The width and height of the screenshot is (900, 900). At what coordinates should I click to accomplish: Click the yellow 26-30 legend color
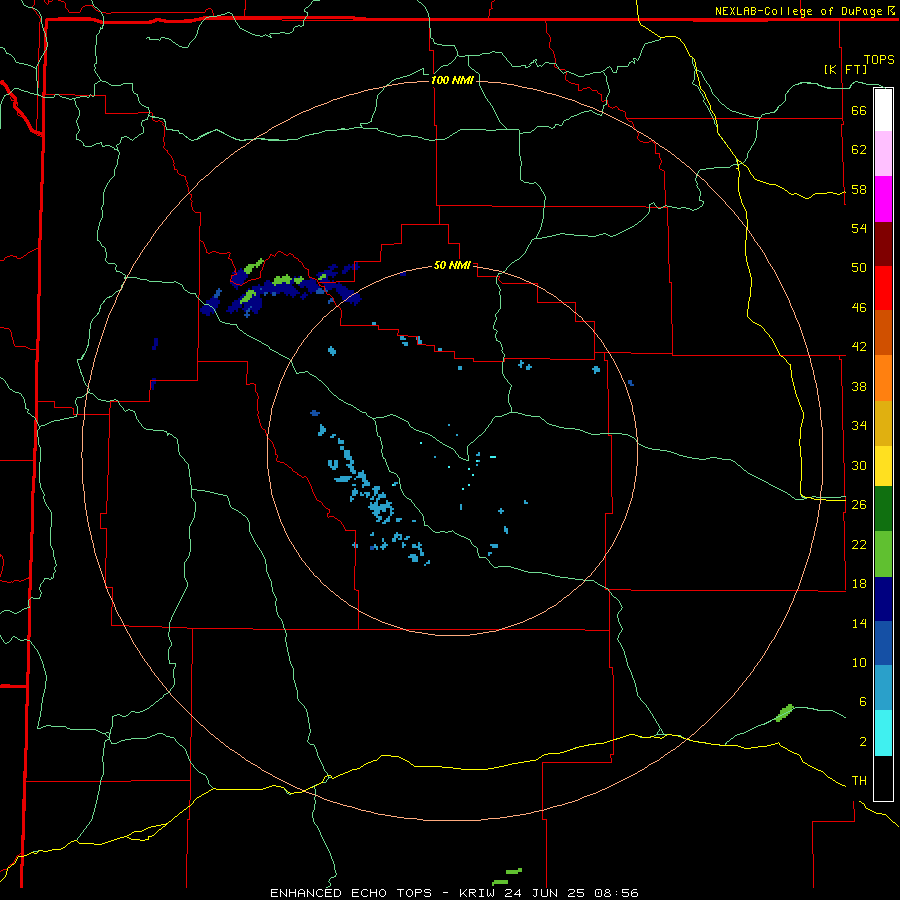(883, 466)
